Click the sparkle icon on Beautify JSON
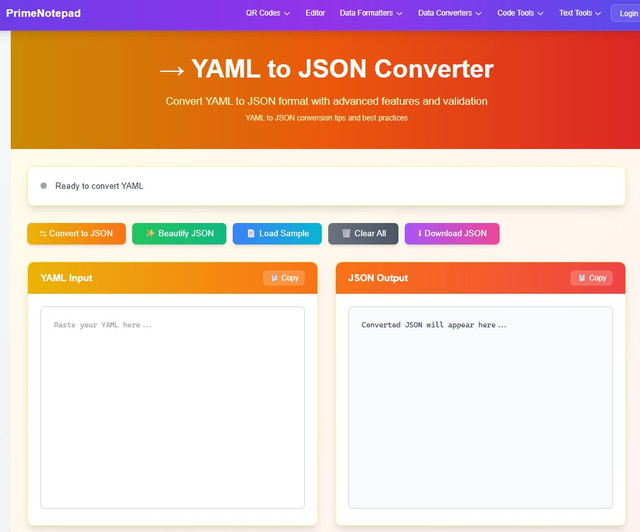Viewport: 640px width, 532px height. click(x=150, y=233)
